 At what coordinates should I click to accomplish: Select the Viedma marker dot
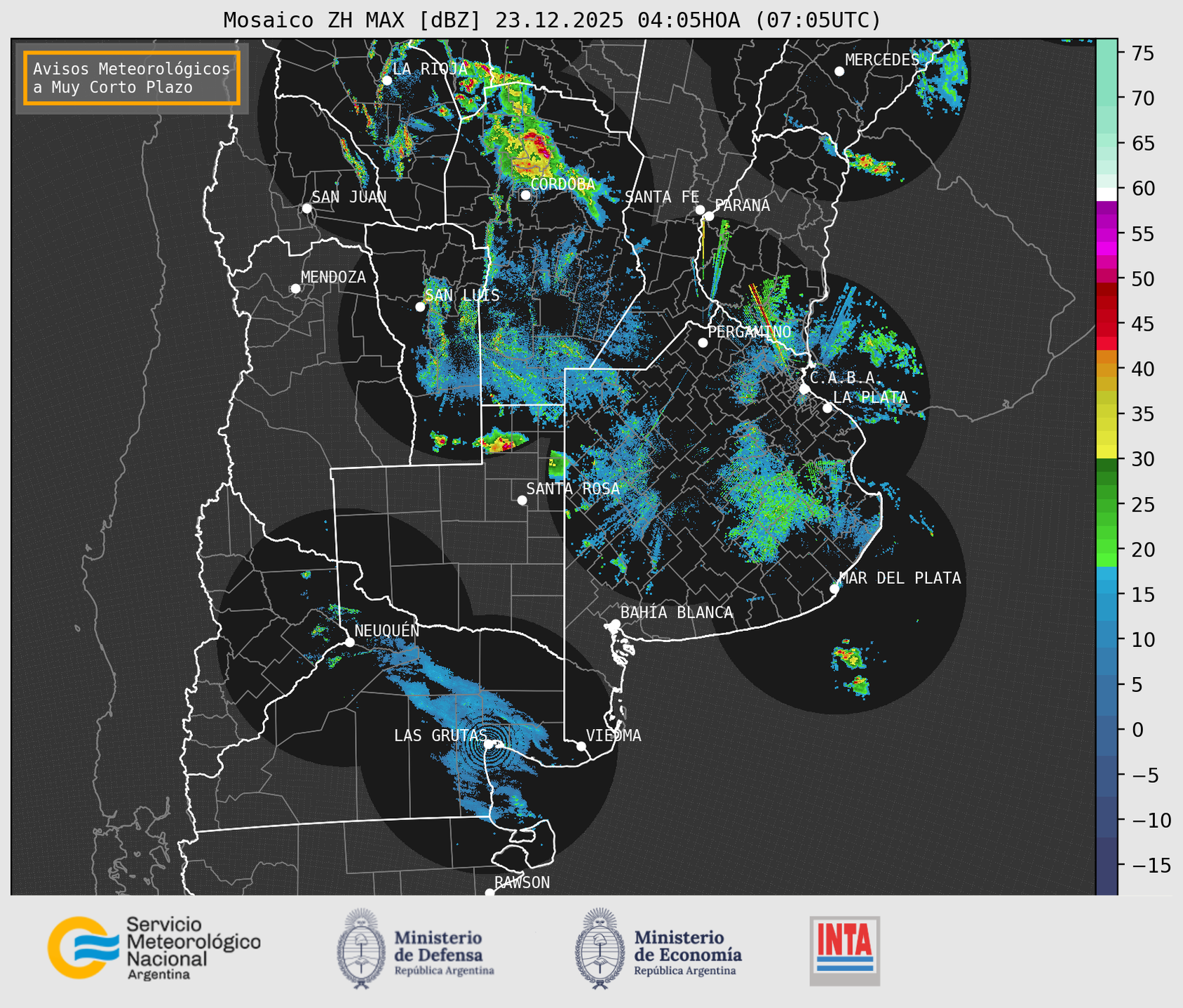[581, 745]
